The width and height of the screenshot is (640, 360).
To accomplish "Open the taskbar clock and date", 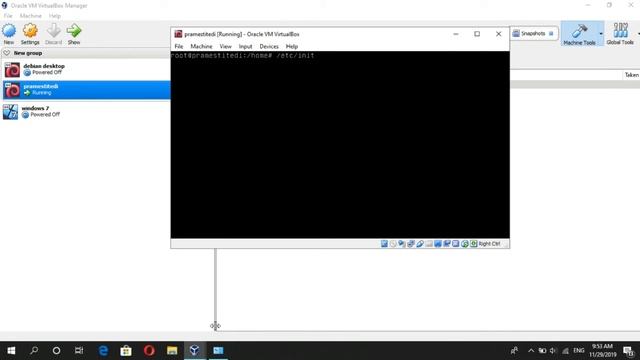I will [x=602, y=351].
